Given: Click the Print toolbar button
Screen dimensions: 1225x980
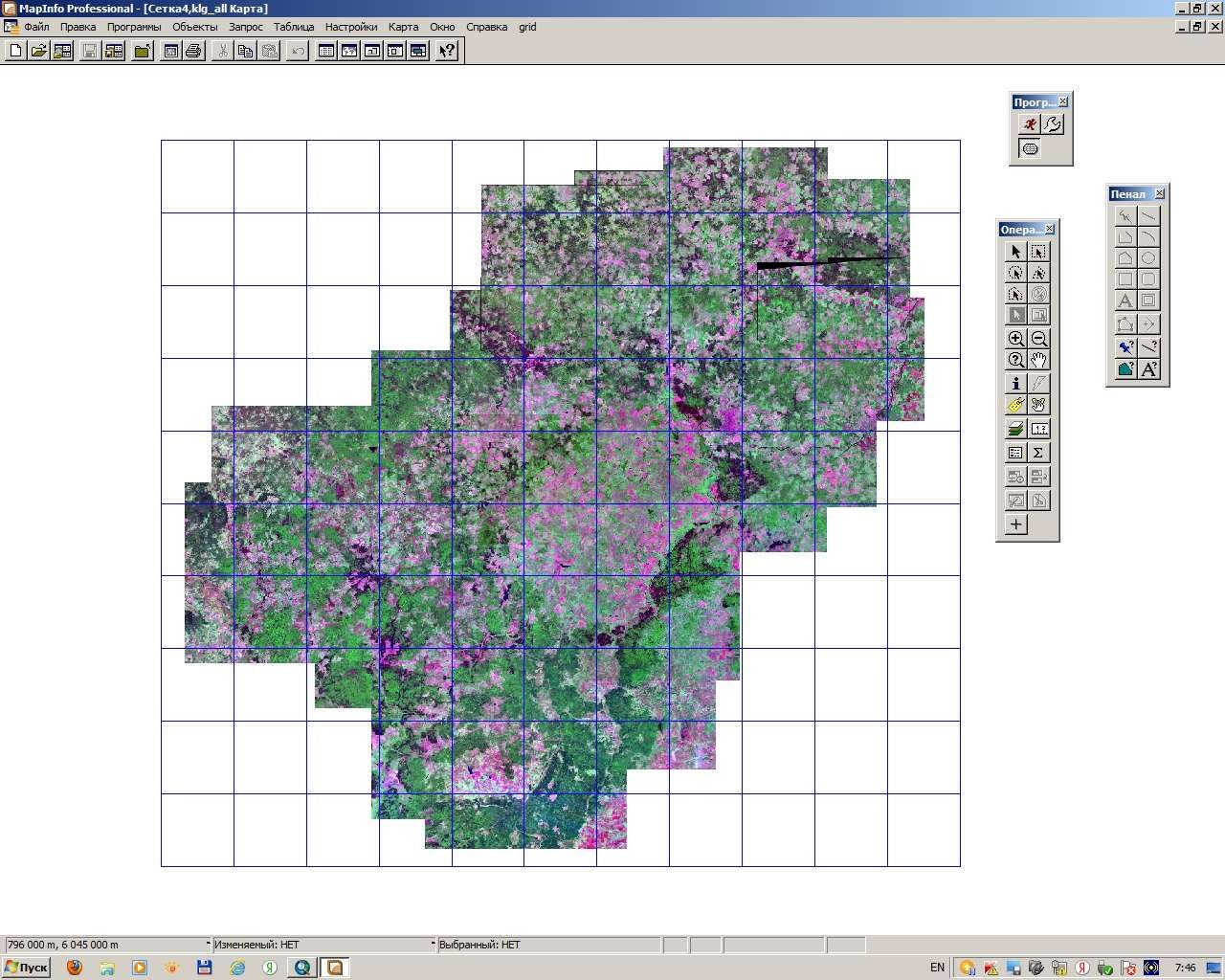Looking at the screenshot, I should click(x=193, y=51).
